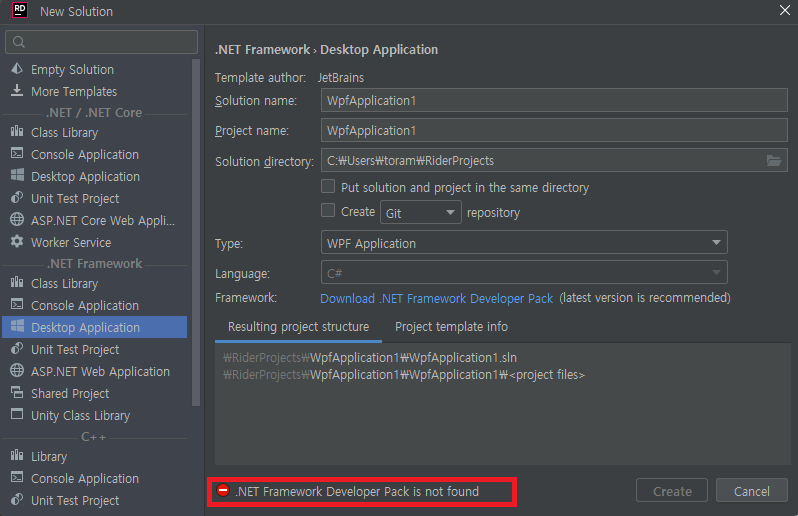Click the 'Developer Pack is not found' message

click(357, 491)
